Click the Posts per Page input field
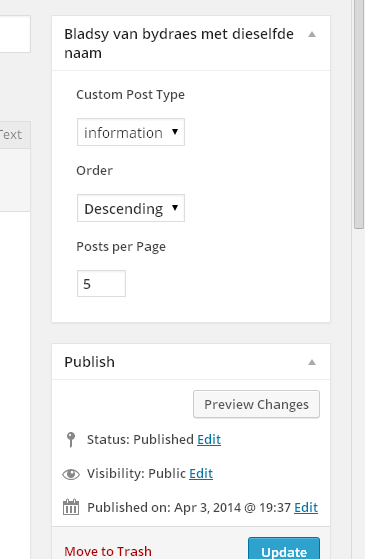The width and height of the screenshot is (365, 559). pos(101,284)
